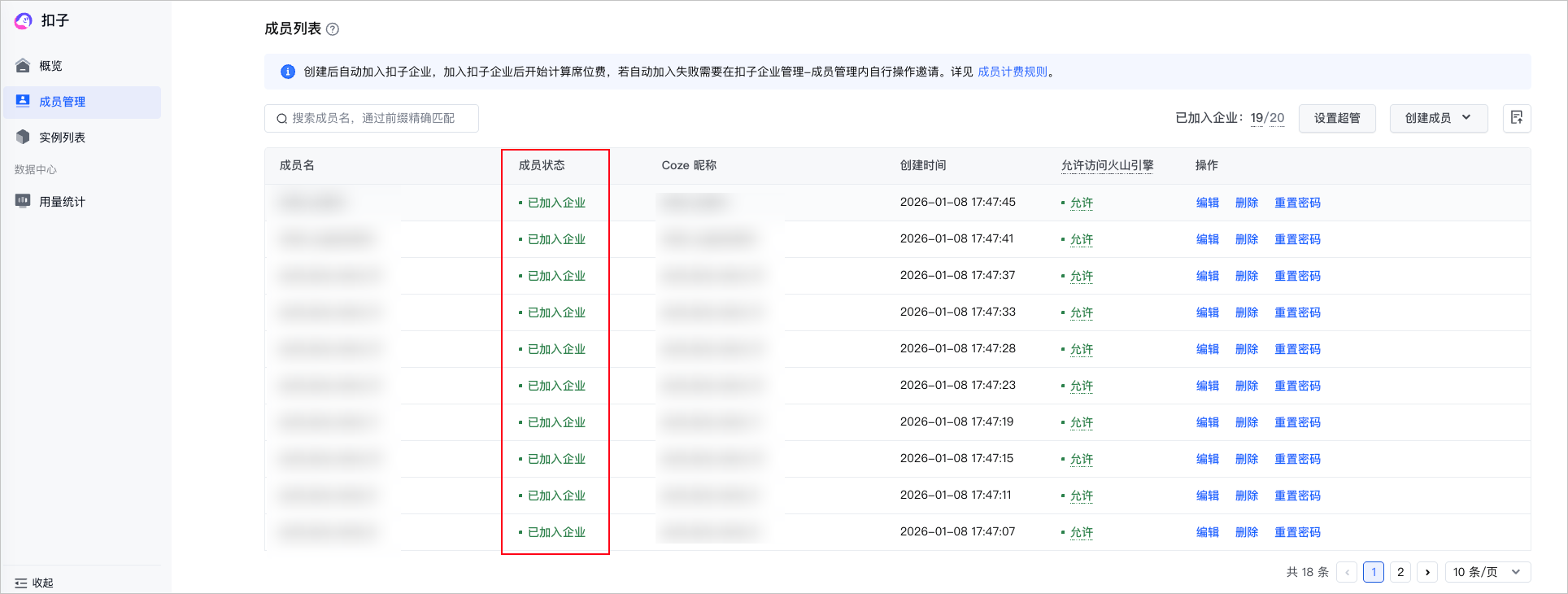Go to next page arrow

[x=1427, y=572]
